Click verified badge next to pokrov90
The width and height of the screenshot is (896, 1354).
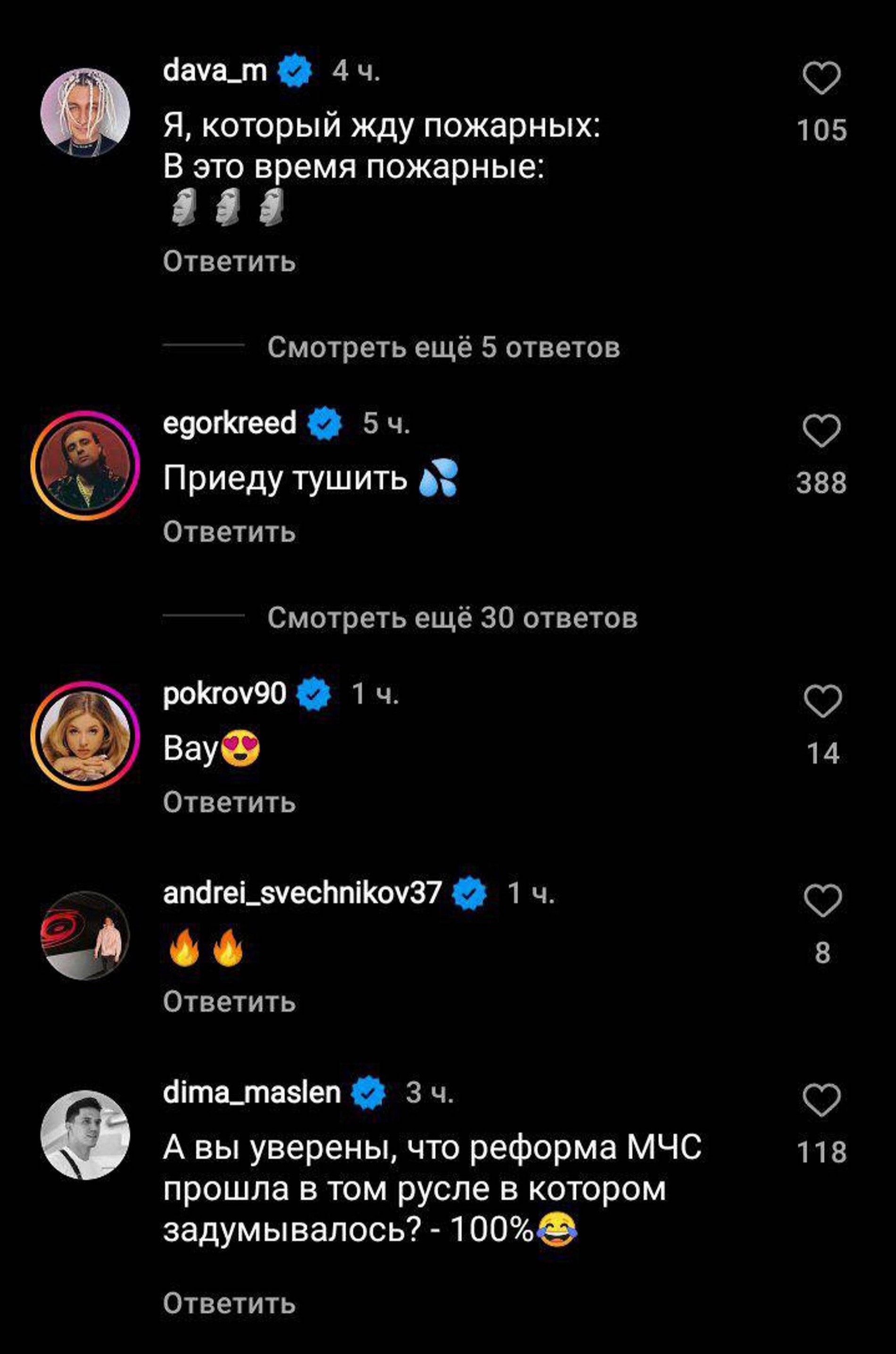313,694
